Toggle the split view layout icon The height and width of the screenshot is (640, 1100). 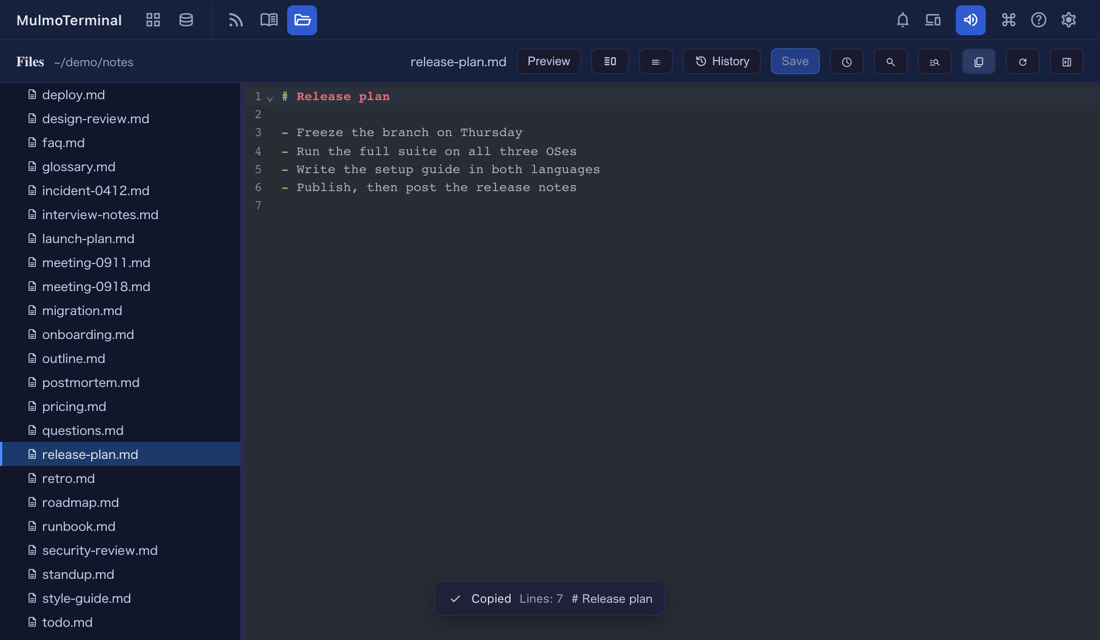610,61
